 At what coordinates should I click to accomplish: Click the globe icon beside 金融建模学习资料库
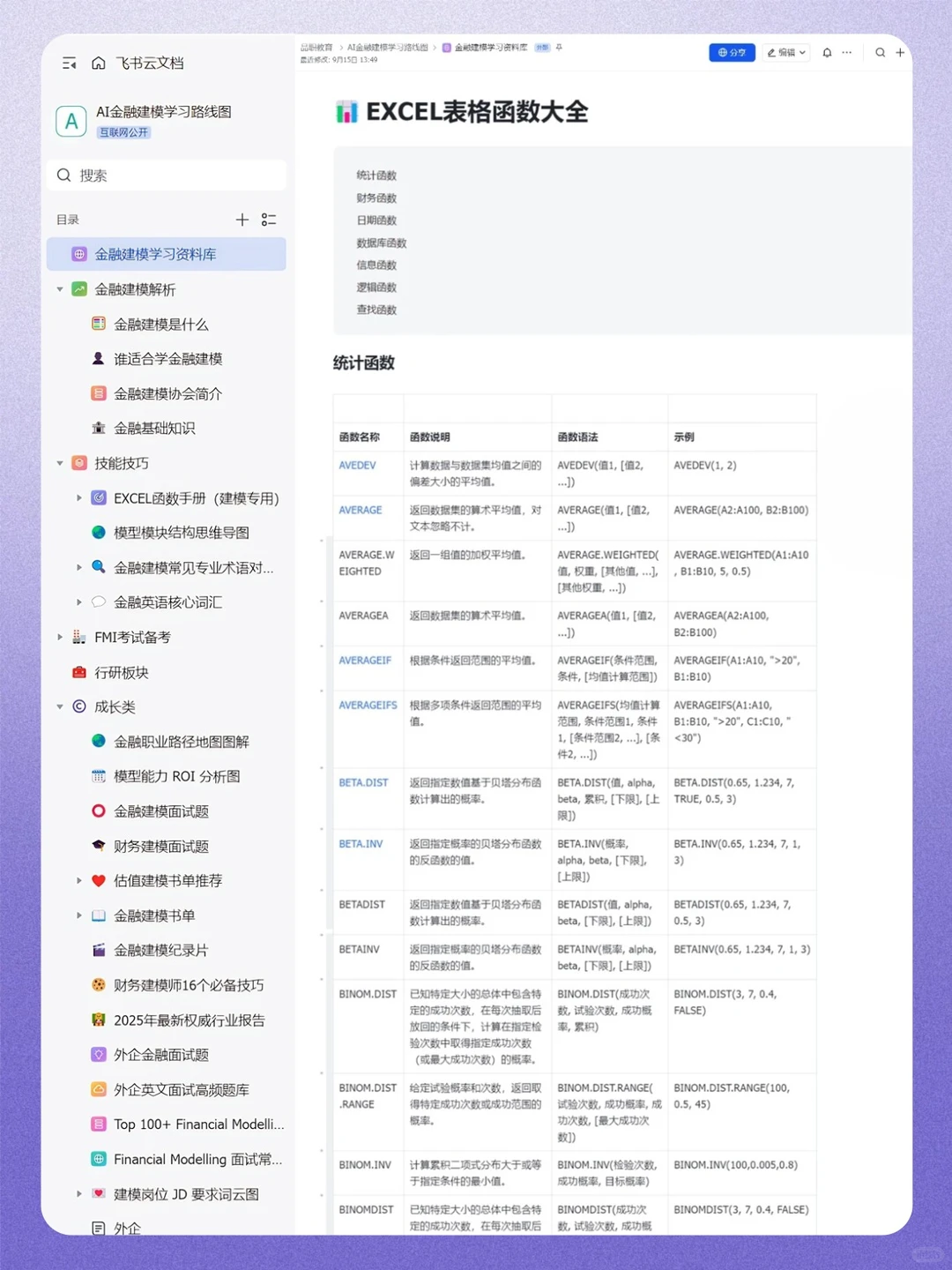pos(78,254)
